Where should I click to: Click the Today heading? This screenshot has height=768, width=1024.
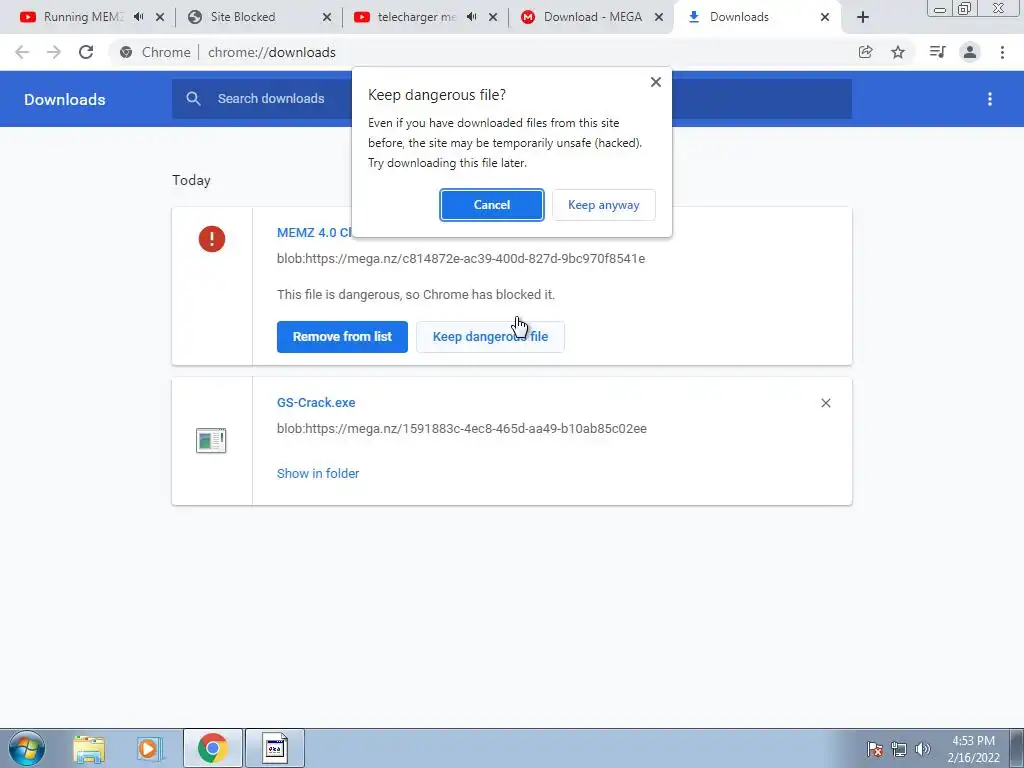[x=191, y=180]
